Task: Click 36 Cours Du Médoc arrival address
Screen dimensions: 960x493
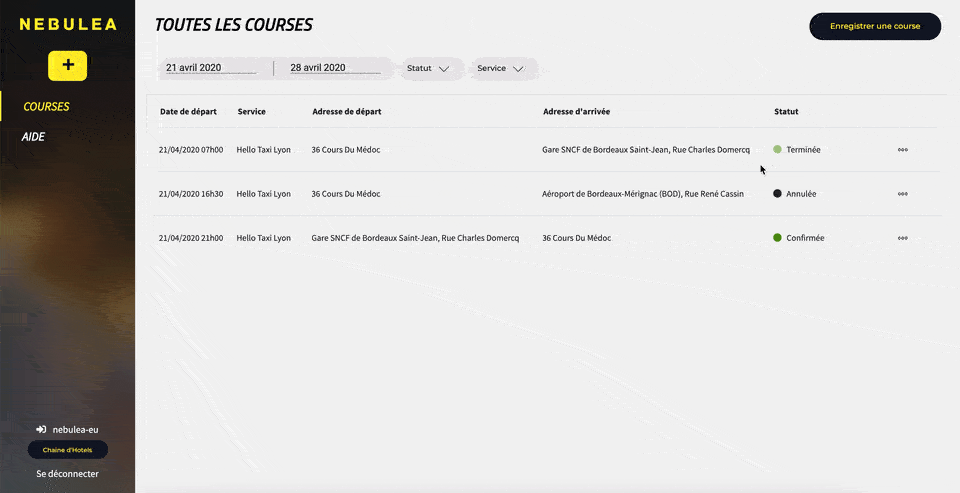Action: [x=576, y=238]
